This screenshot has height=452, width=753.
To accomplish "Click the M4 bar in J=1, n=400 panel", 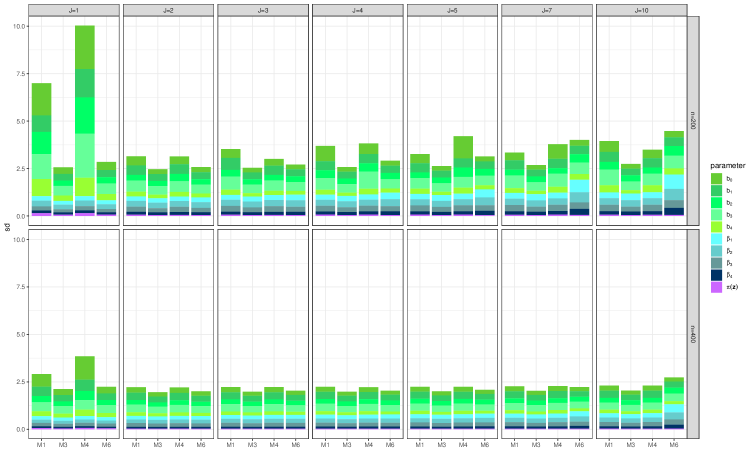I will click(85, 392).
